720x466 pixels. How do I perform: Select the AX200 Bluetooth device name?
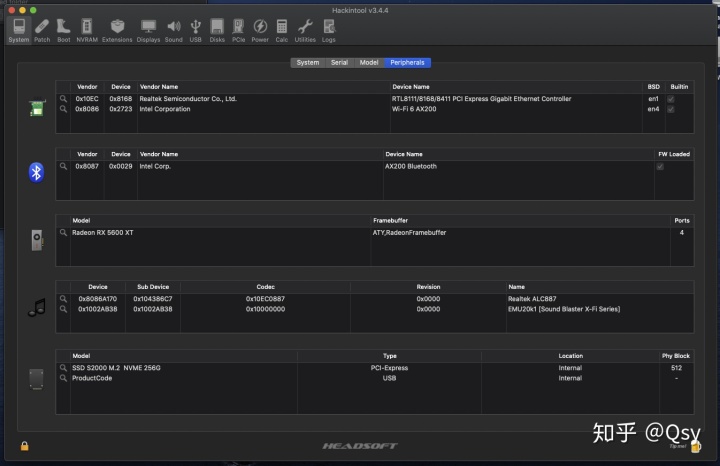point(411,166)
